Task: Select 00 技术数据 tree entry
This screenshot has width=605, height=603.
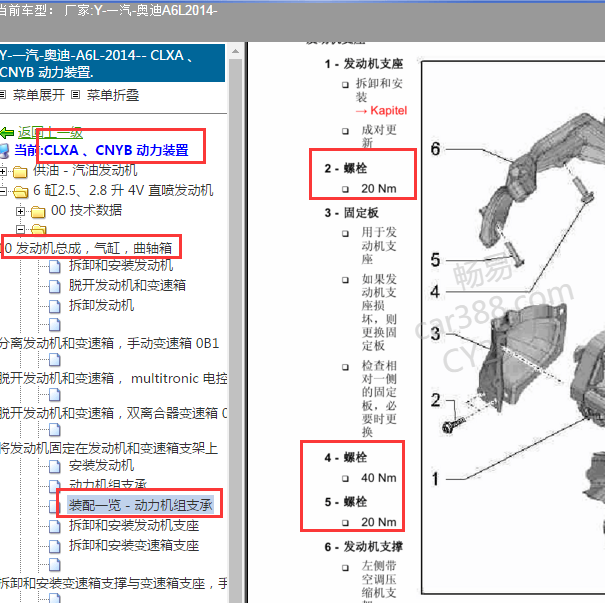Action: pos(86,210)
